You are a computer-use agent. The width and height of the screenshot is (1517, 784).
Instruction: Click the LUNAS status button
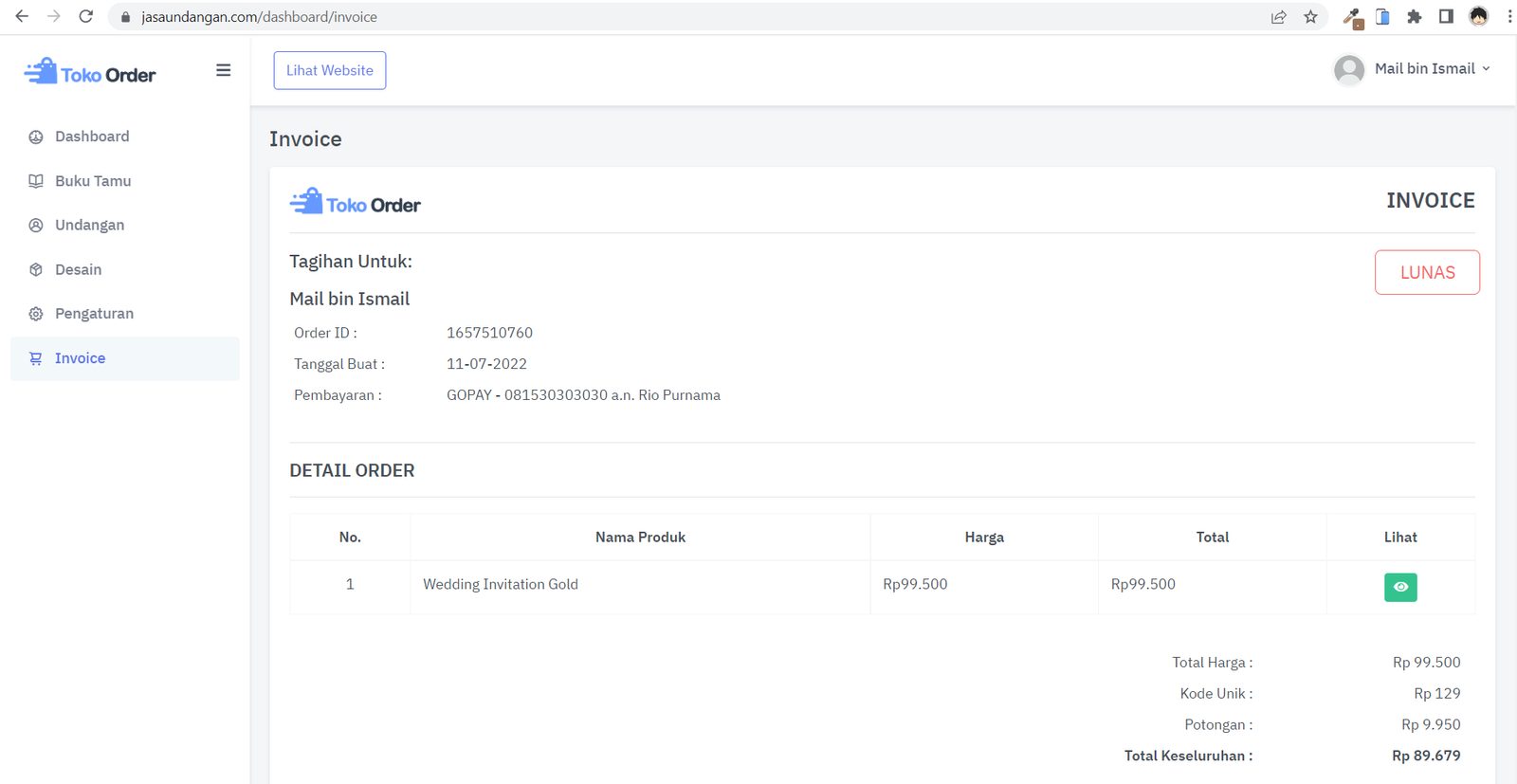[1426, 273]
